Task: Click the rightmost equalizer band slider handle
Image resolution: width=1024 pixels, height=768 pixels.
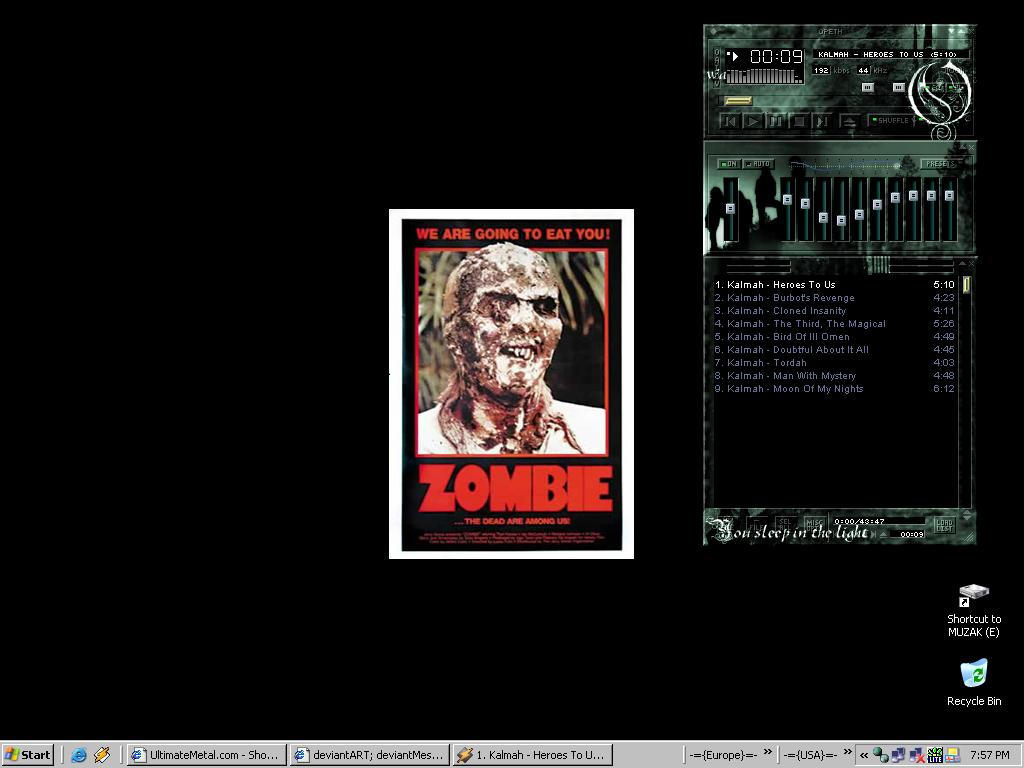Action: pos(949,195)
